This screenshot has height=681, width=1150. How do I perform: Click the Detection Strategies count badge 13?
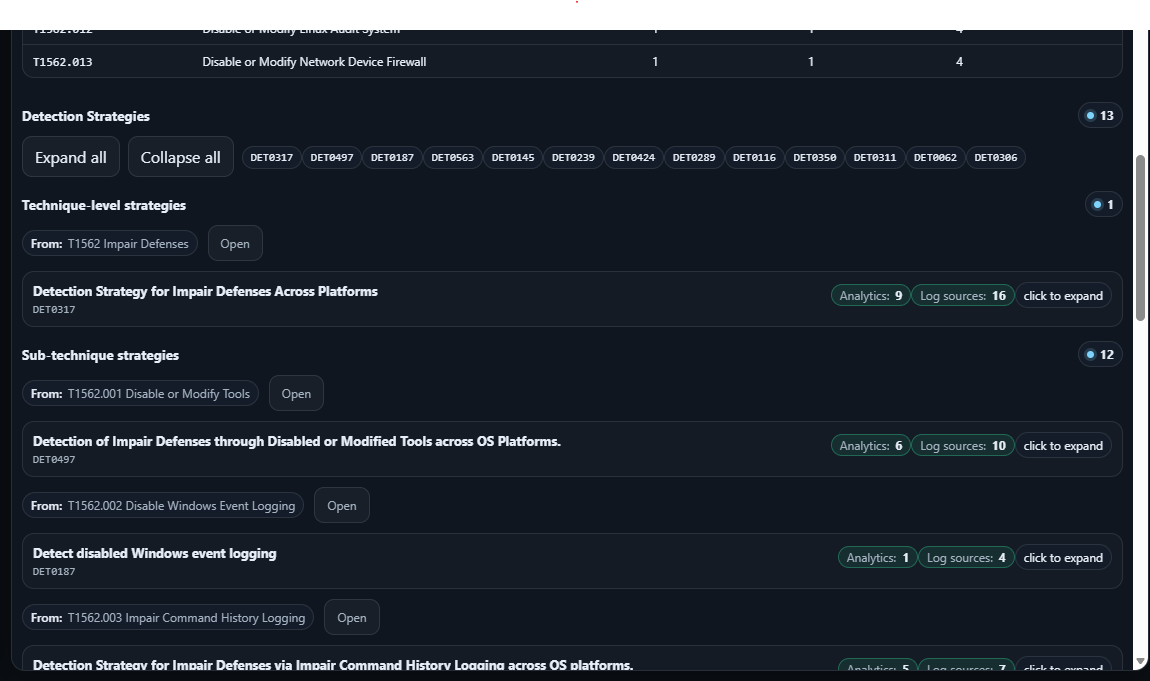[x=1100, y=115]
